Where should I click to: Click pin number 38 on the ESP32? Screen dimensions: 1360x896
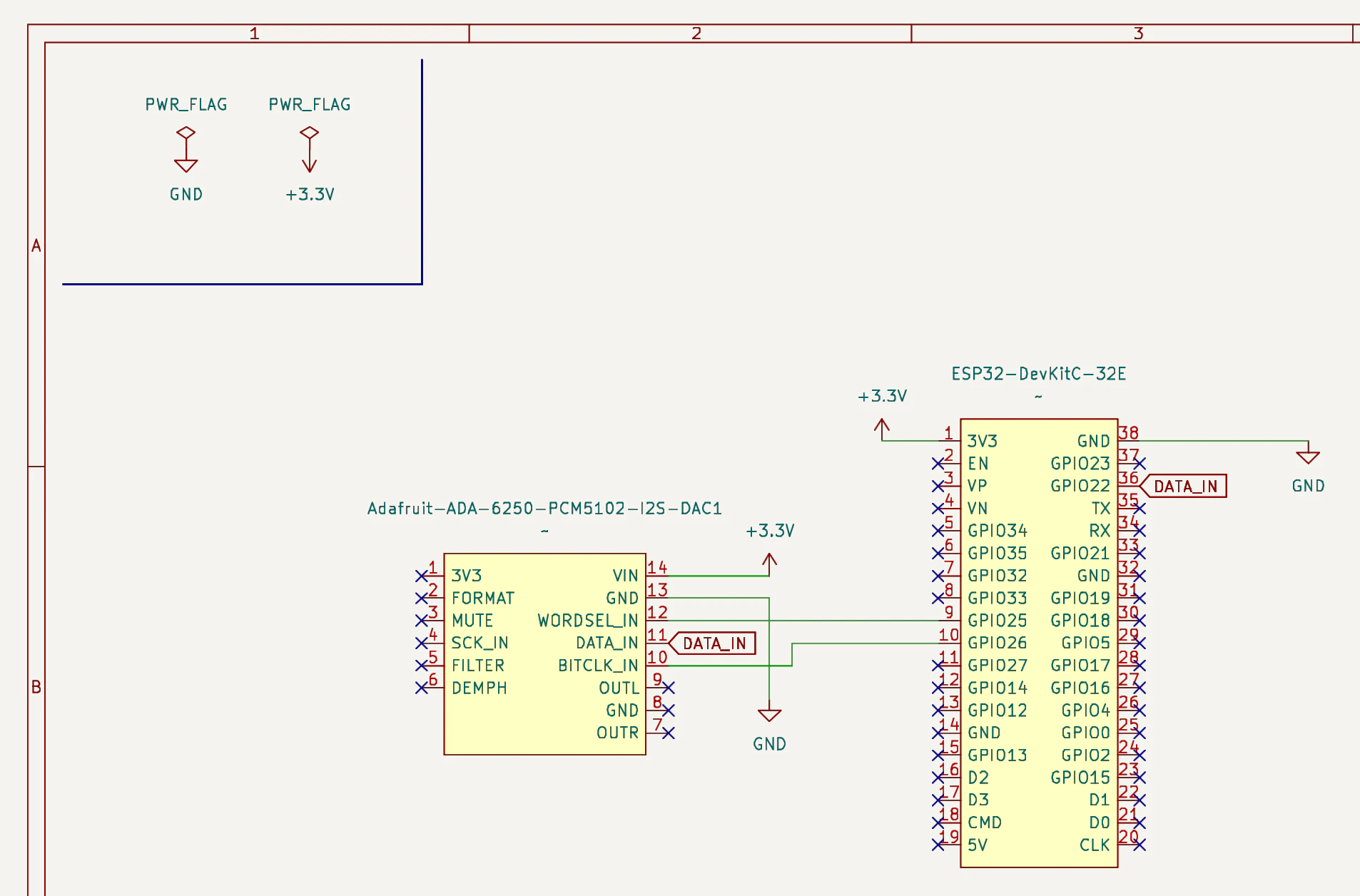pyautogui.click(x=1128, y=433)
